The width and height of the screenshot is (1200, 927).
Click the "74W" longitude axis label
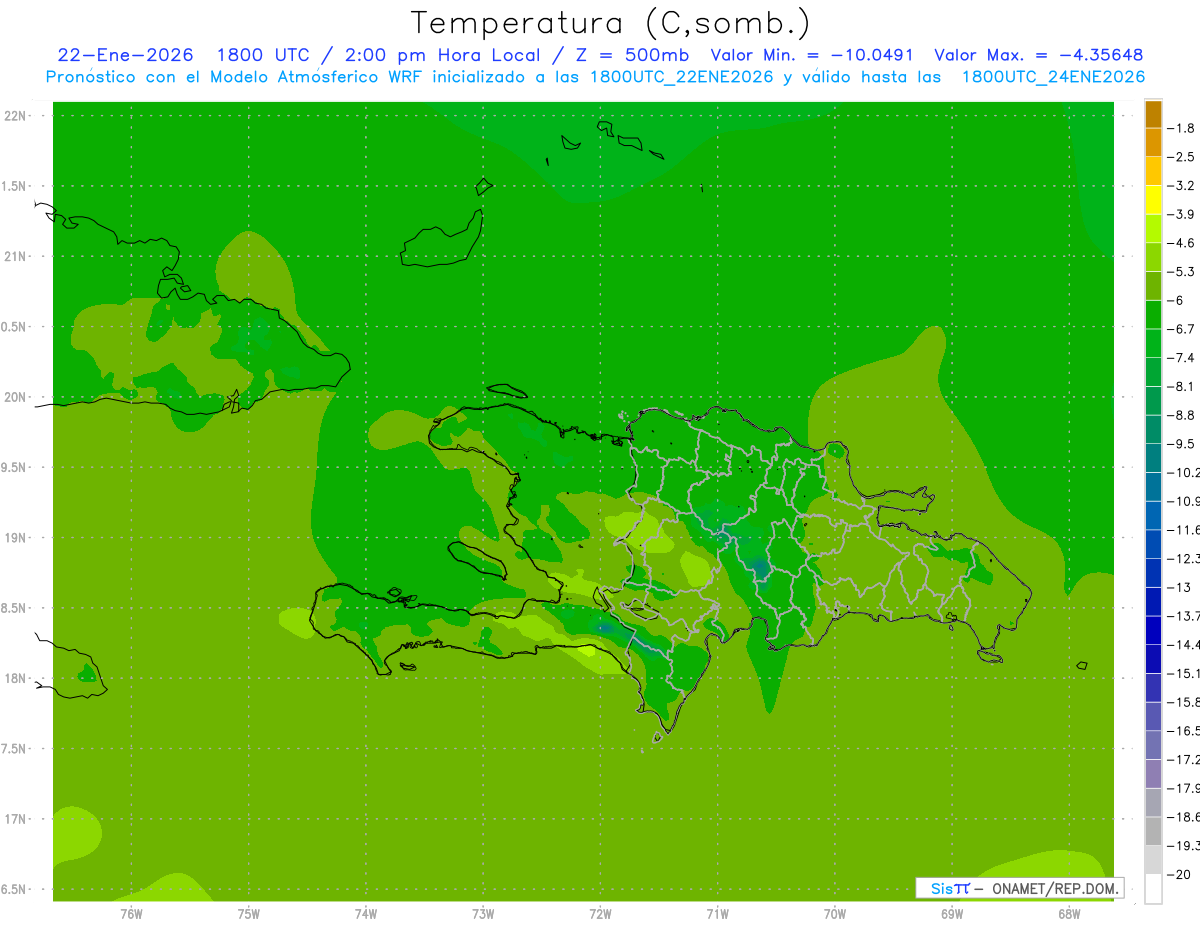tap(366, 913)
